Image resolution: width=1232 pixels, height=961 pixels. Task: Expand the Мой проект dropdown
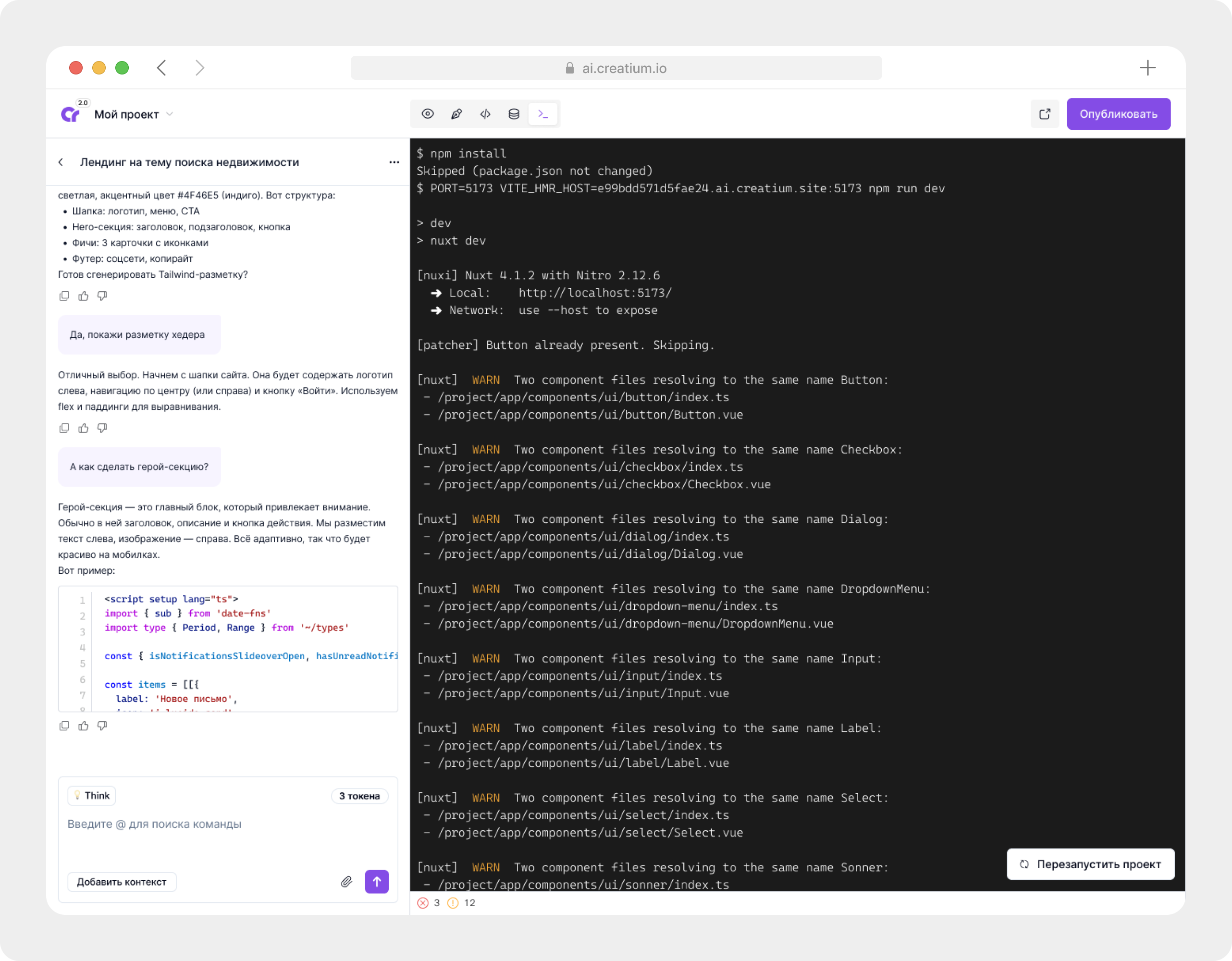(x=134, y=114)
